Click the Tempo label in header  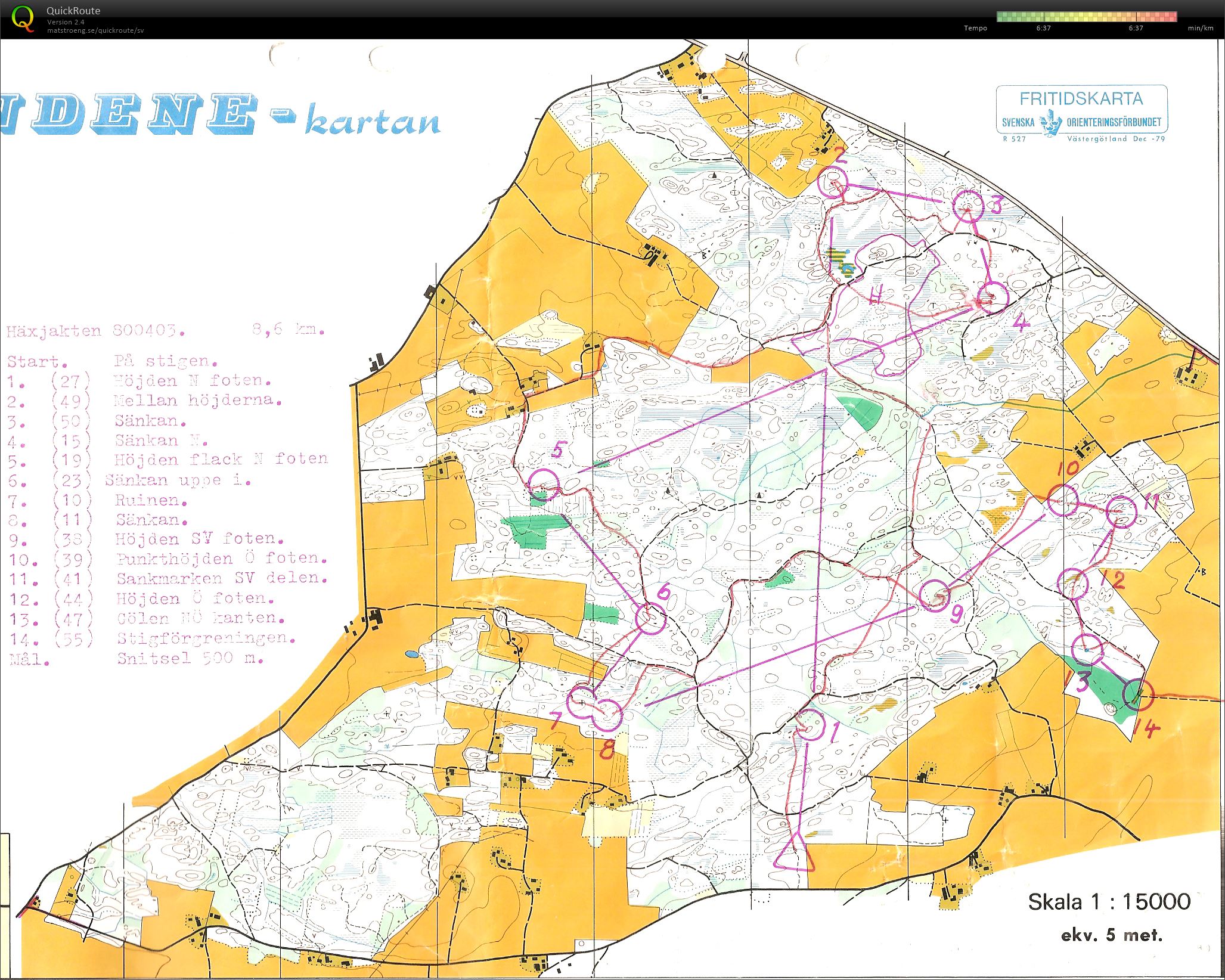975,28
